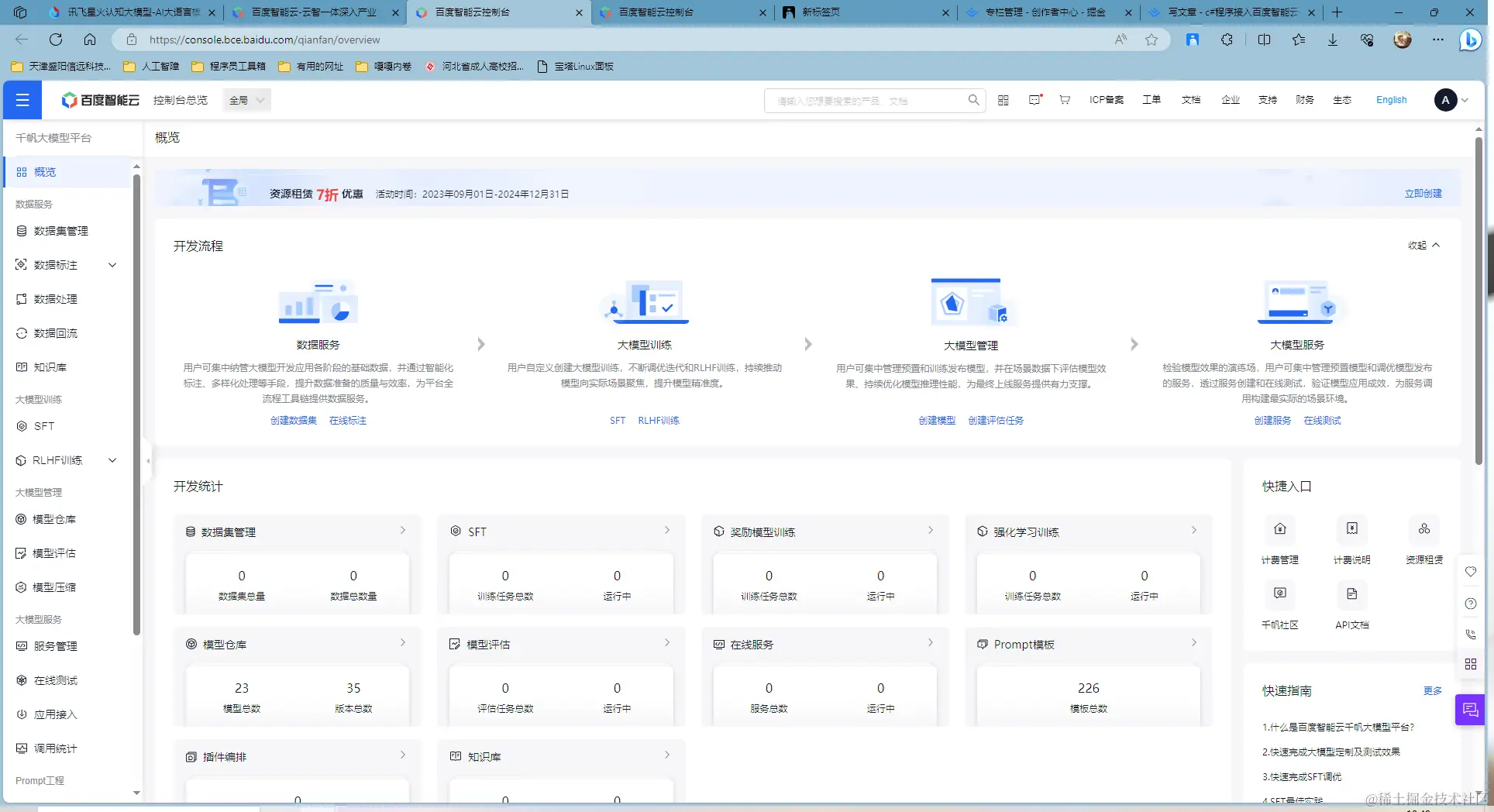This screenshot has height=812, width=1494.
Task: Select 概览 in the sidebar
Action: 68,172
